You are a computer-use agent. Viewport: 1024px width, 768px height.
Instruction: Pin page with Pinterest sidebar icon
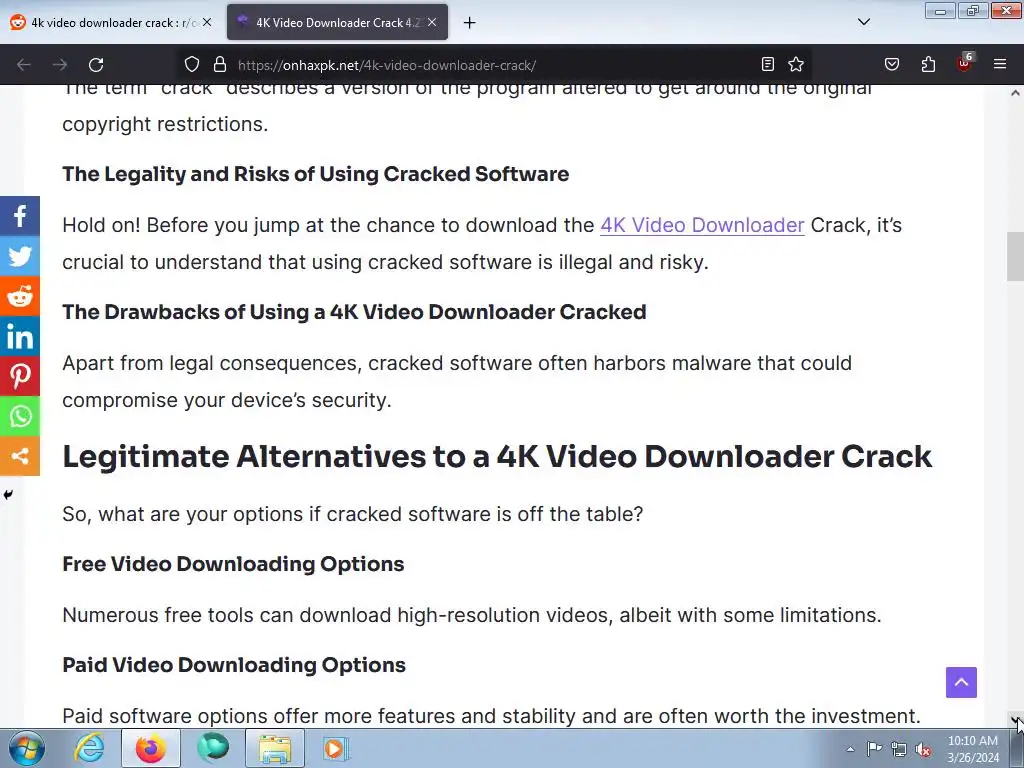coord(20,376)
